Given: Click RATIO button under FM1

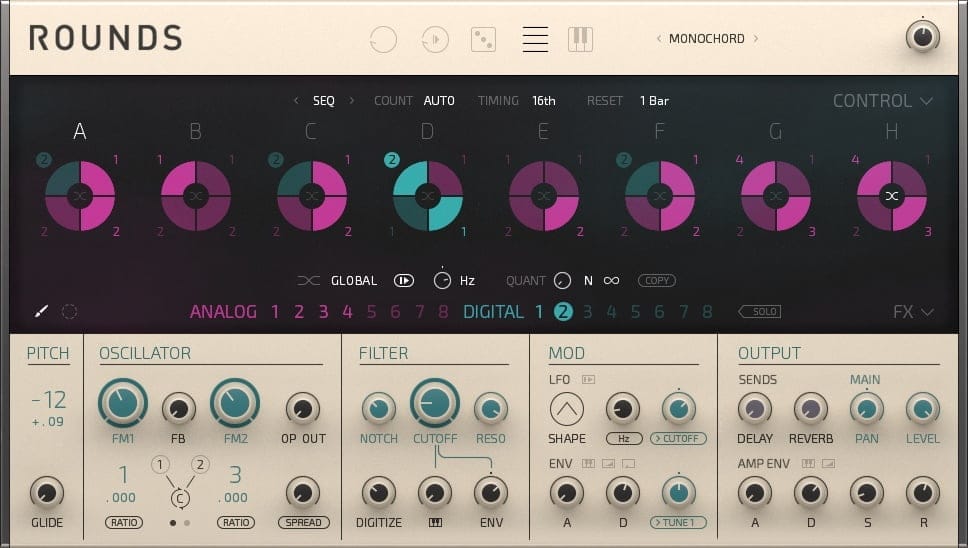Looking at the screenshot, I should [x=124, y=523].
